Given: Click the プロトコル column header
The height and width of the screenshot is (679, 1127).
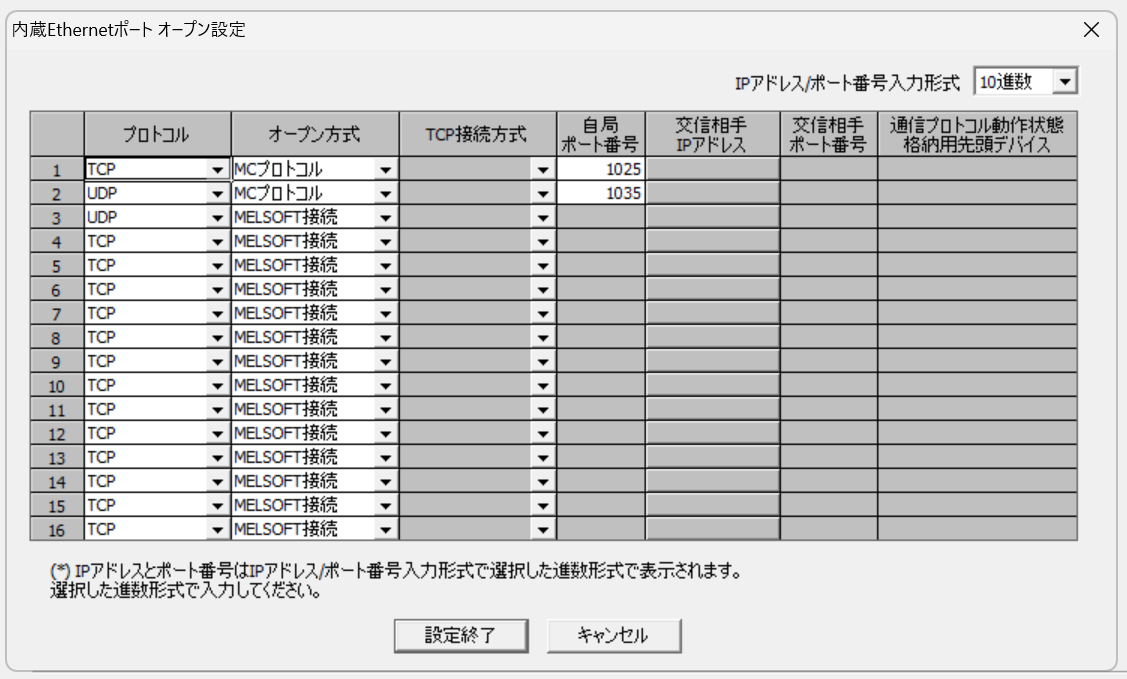Looking at the screenshot, I should click(157, 134).
